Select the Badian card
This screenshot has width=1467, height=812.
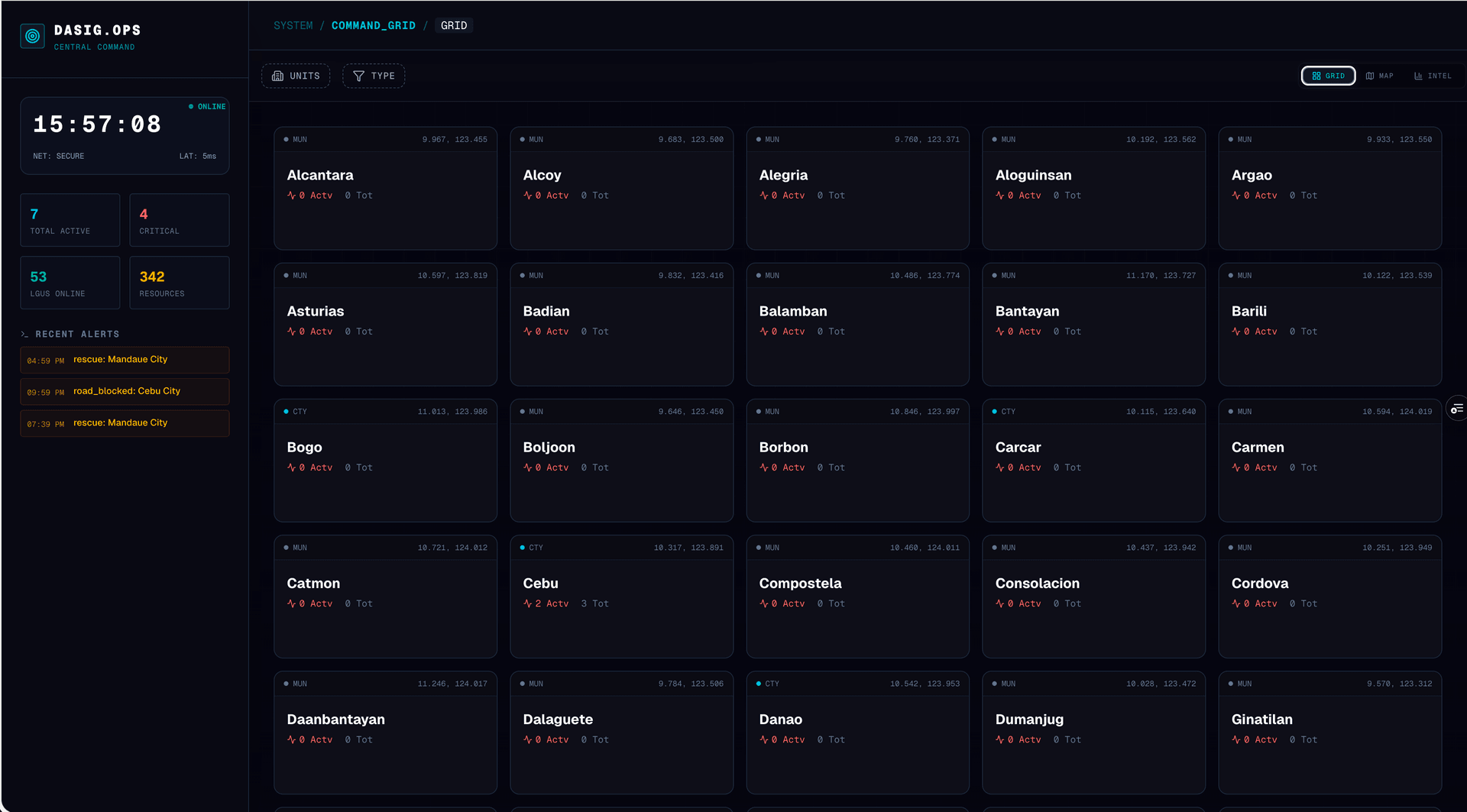pyautogui.click(x=622, y=325)
